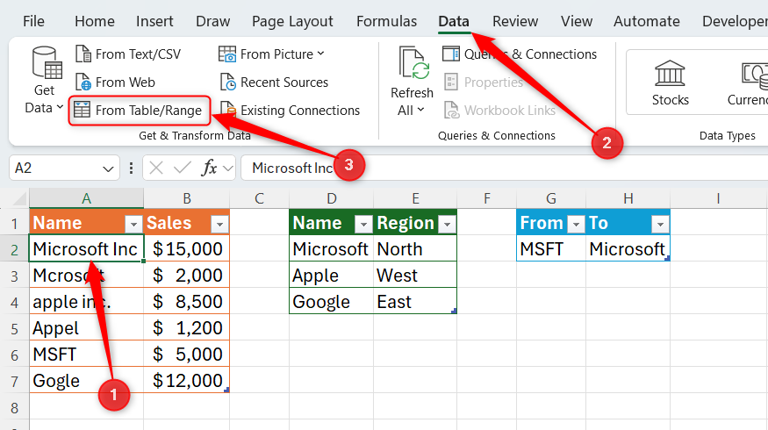Switch to the Review tab
The height and width of the screenshot is (430, 768).
[x=515, y=21]
